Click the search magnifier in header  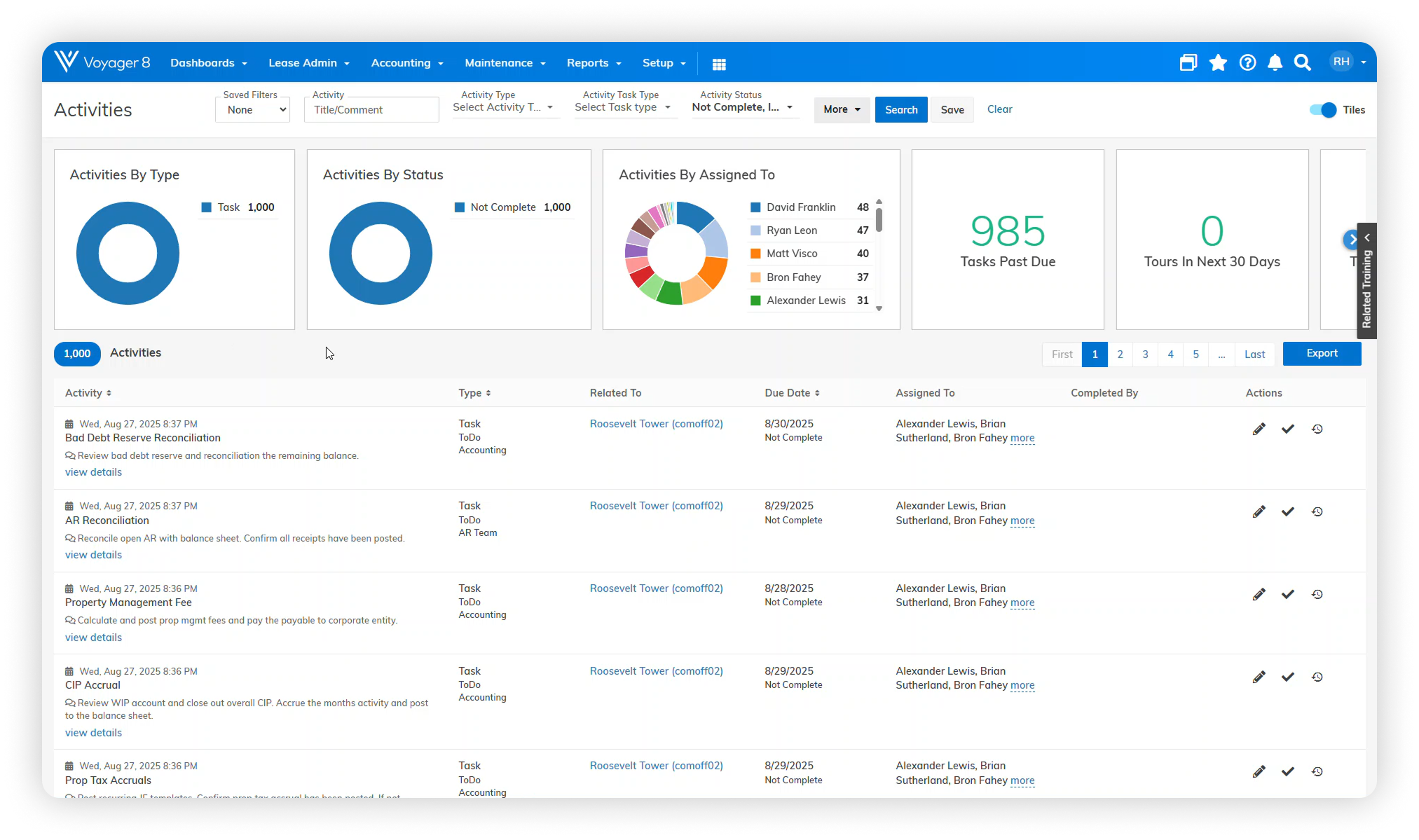(1302, 63)
